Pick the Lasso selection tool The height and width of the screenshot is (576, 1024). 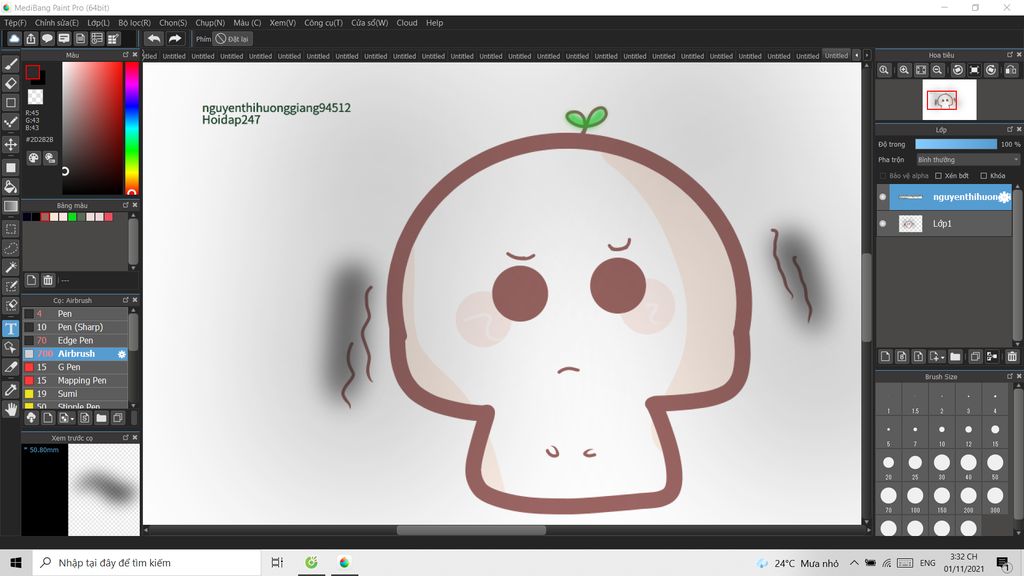click(x=10, y=248)
